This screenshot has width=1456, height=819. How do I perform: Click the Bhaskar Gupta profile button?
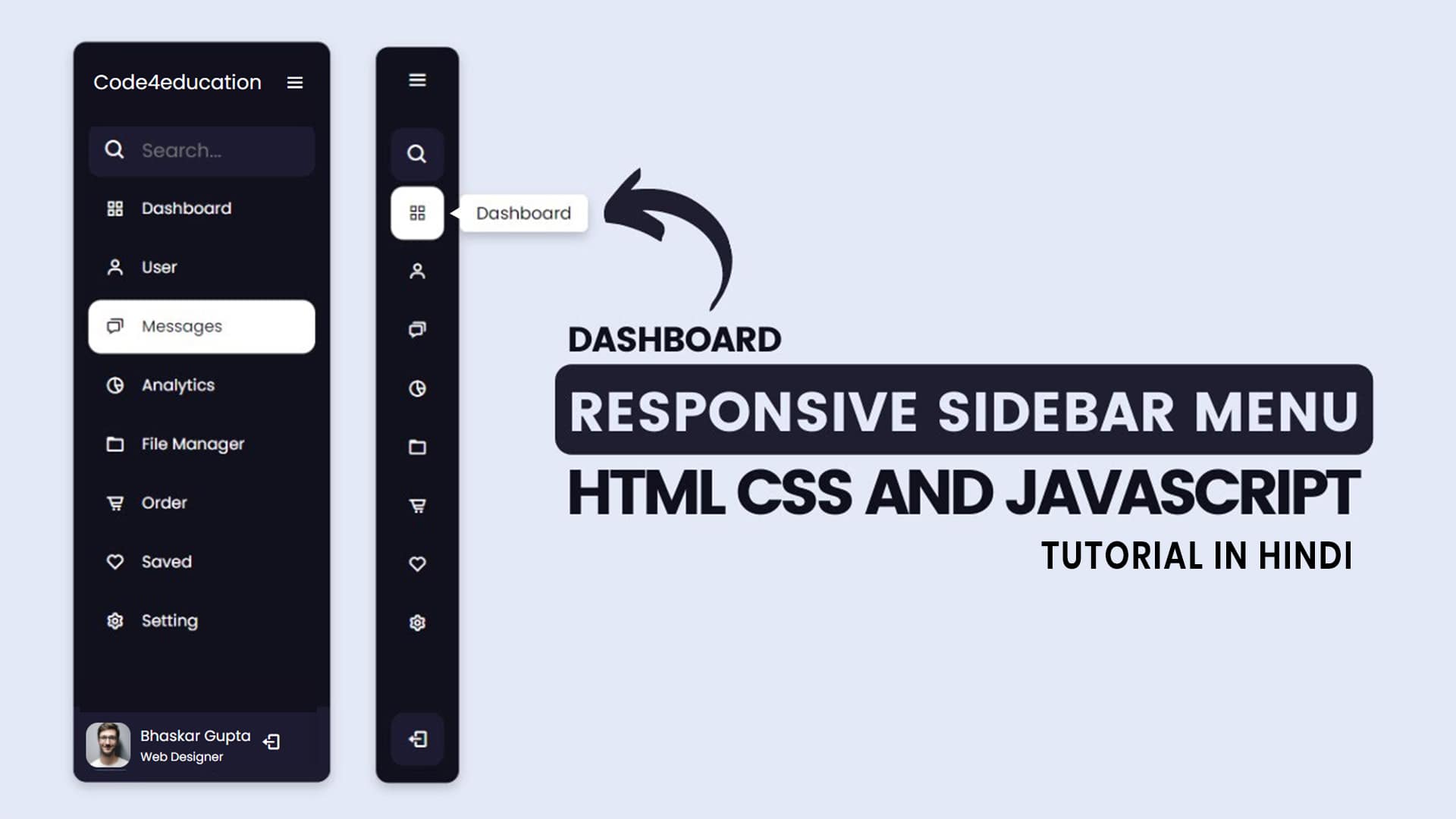(170, 745)
